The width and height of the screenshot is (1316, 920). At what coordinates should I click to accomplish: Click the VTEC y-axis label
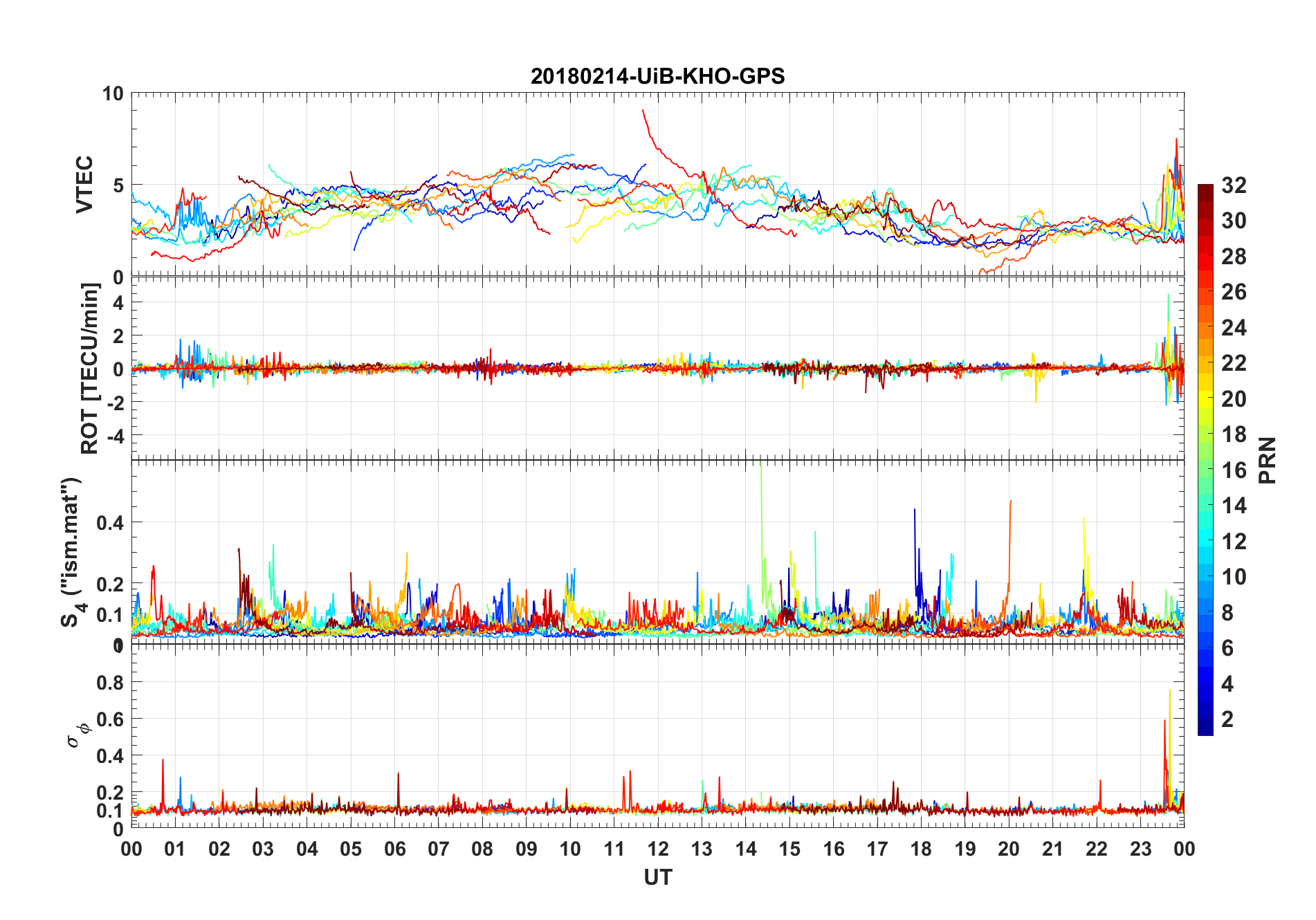point(84,185)
